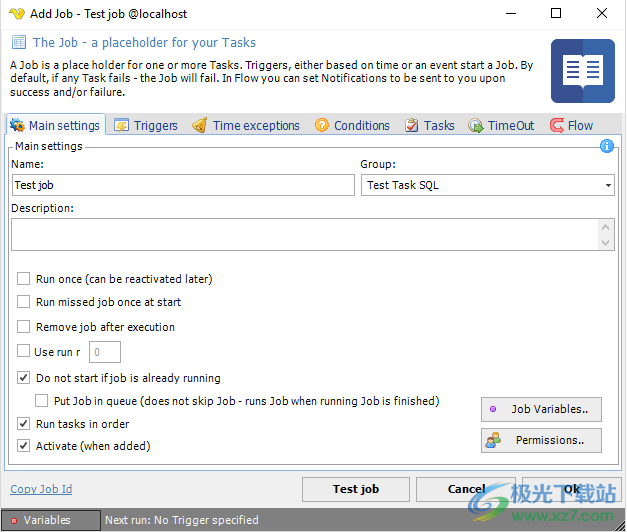Image resolution: width=627 pixels, height=532 pixels.
Task: Click the users icon on the Permissions button
Action: pos(493,440)
